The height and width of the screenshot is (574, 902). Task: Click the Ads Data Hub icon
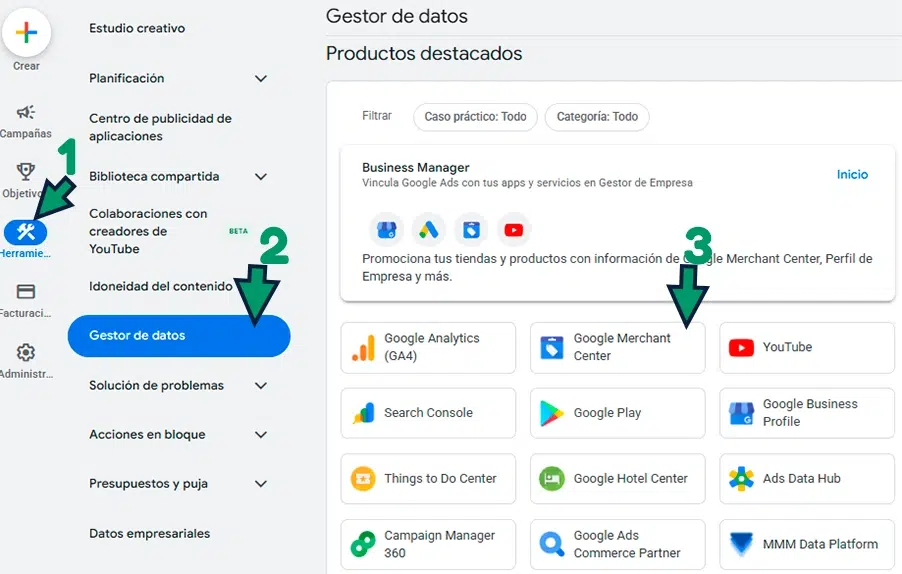[741, 479]
